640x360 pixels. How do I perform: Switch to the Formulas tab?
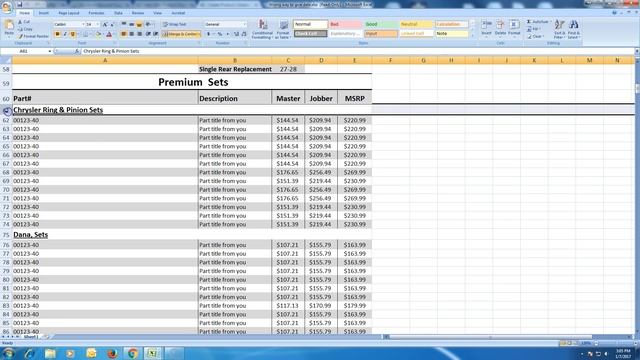point(96,13)
